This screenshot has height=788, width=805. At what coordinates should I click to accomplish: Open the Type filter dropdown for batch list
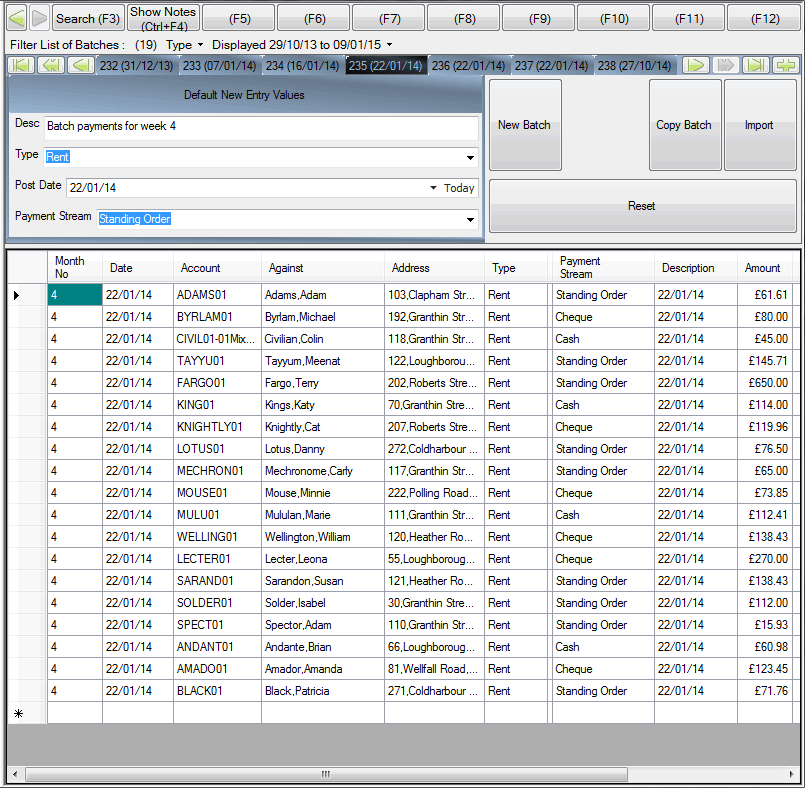tap(184, 45)
